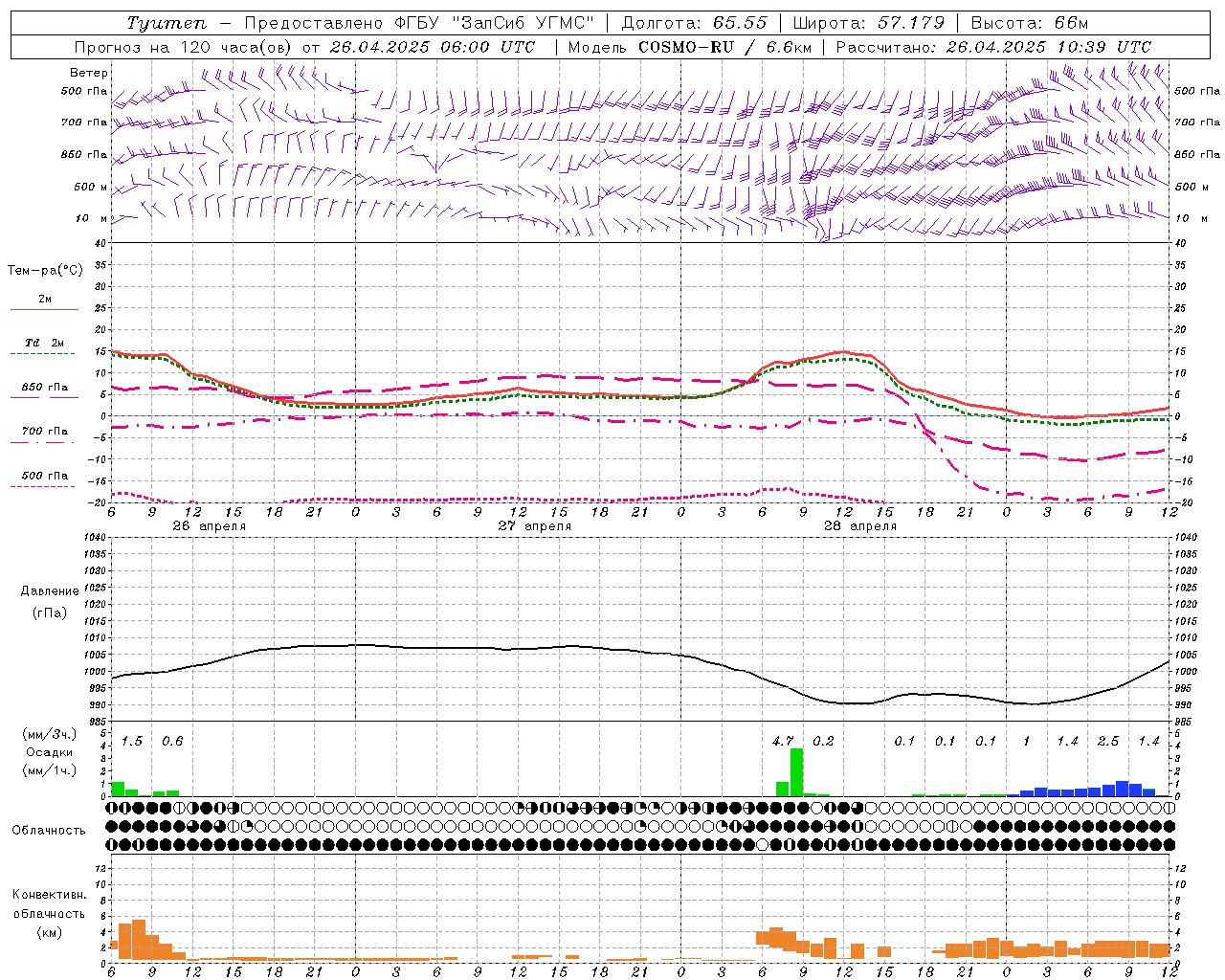Image resolution: width=1225 pixels, height=980 pixels.
Task: Click the forecast start time 26.04.2025 06:00 UTC
Action: (x=432, y=47)
